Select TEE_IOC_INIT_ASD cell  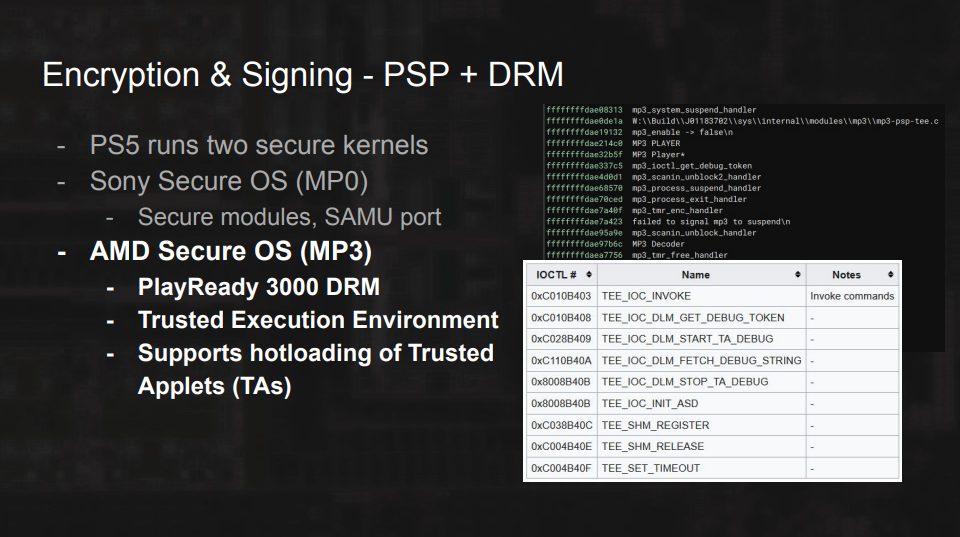coord(702,404)
